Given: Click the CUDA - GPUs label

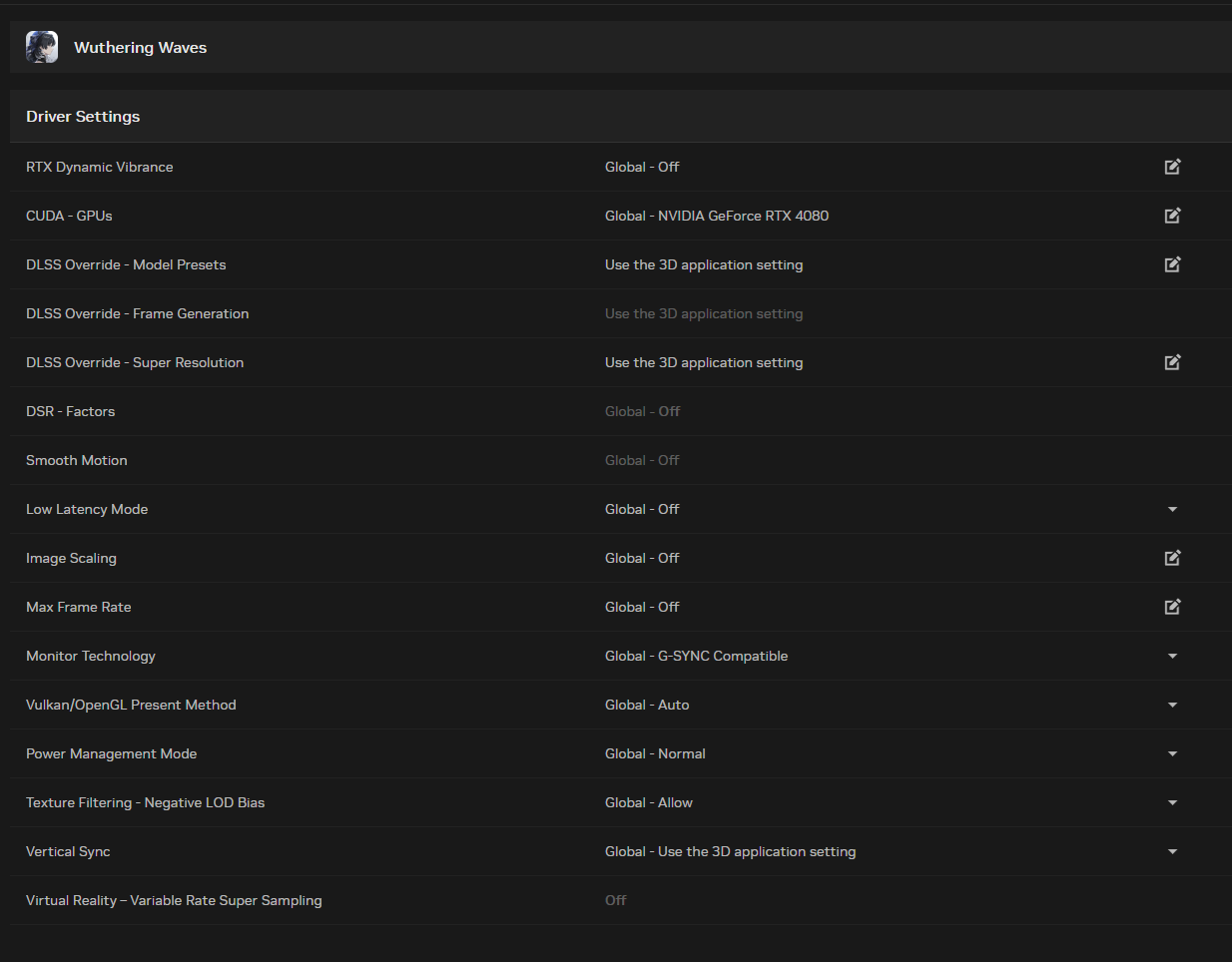Looking at the screenshot, I should (69, 216).
